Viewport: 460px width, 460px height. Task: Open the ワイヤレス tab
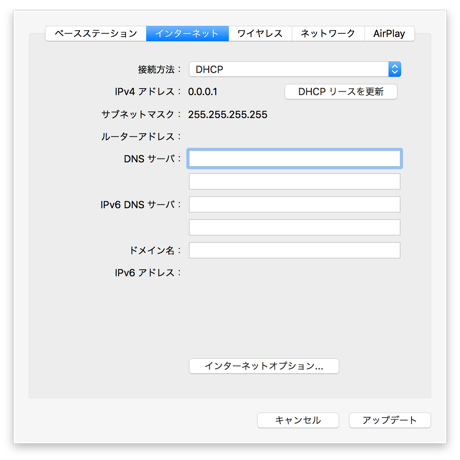260,34
